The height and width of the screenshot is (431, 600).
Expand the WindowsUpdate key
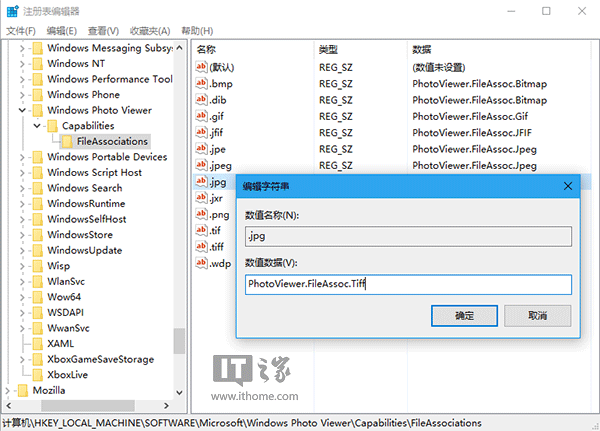tap(22, 251)
